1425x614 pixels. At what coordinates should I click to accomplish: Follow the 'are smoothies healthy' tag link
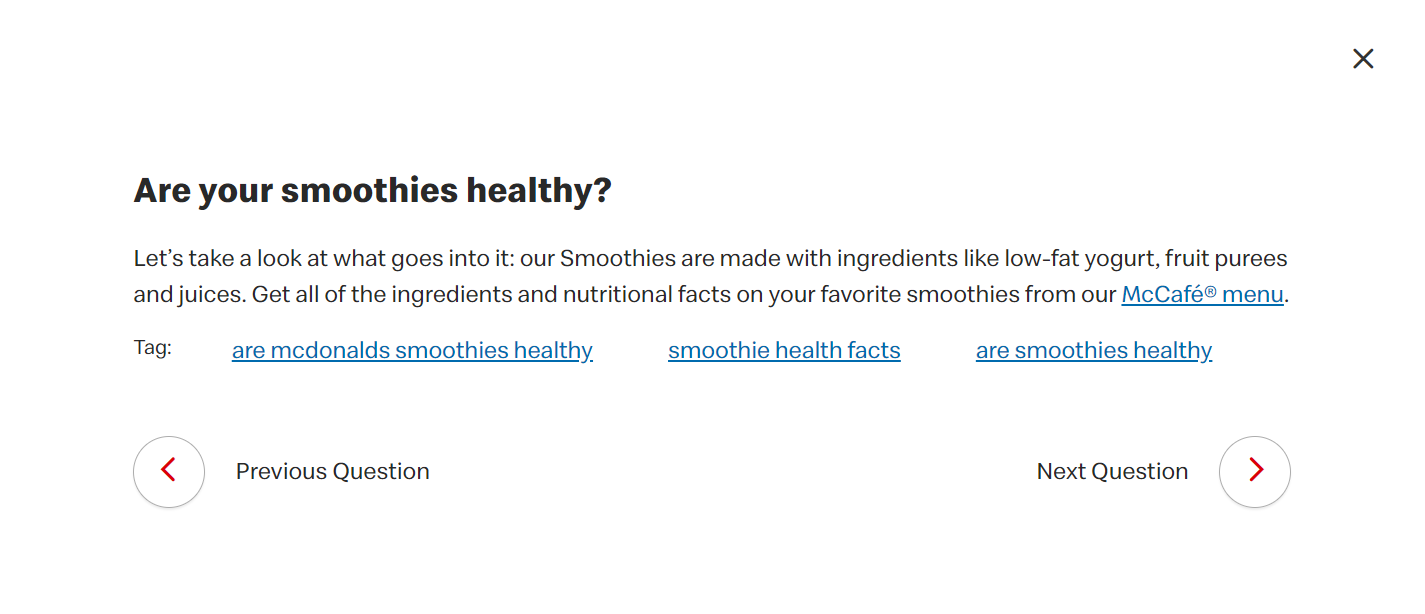pyautogui.click(x=1094, y=350)
